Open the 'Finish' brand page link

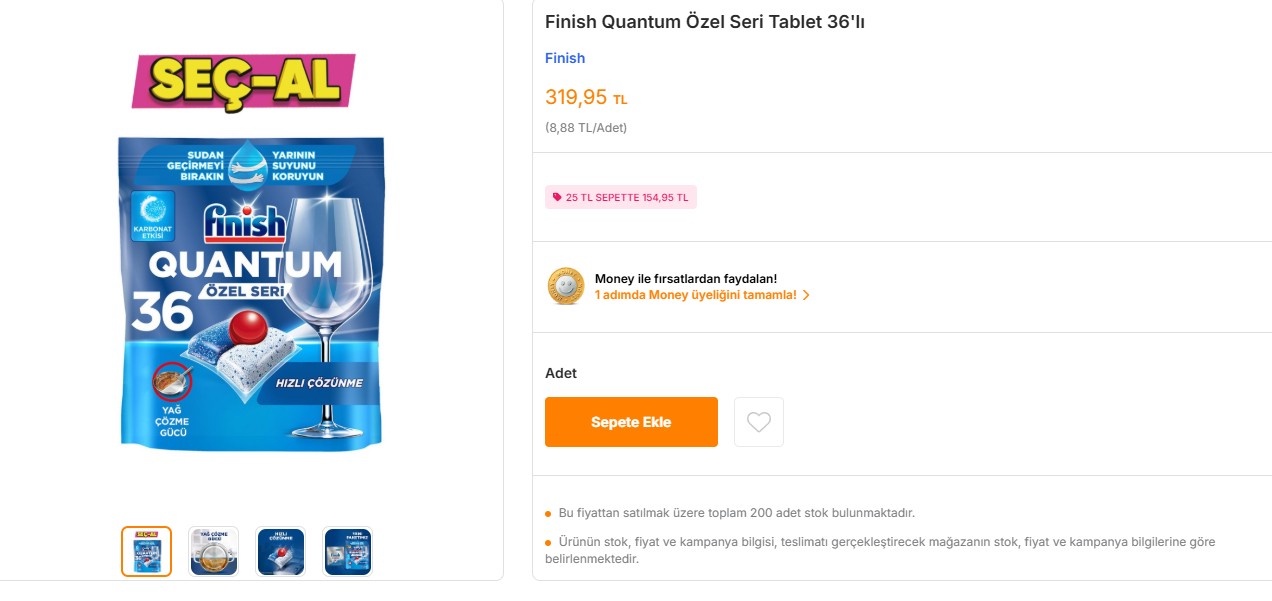(x=565, y=58)
